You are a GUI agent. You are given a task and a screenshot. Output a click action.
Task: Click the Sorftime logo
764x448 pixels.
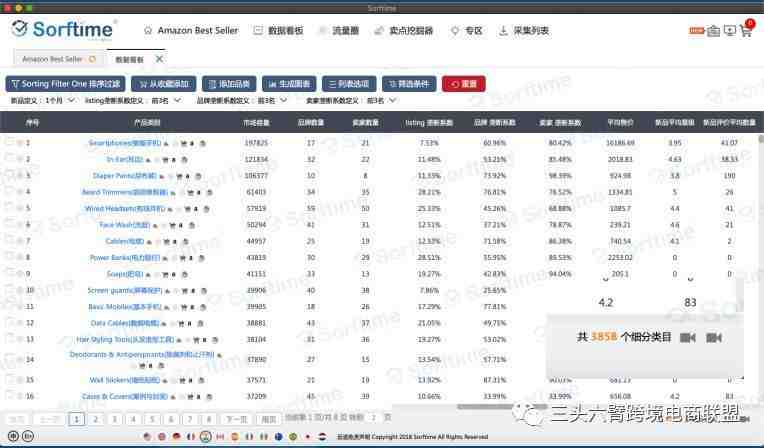click(x=63, y=29)
